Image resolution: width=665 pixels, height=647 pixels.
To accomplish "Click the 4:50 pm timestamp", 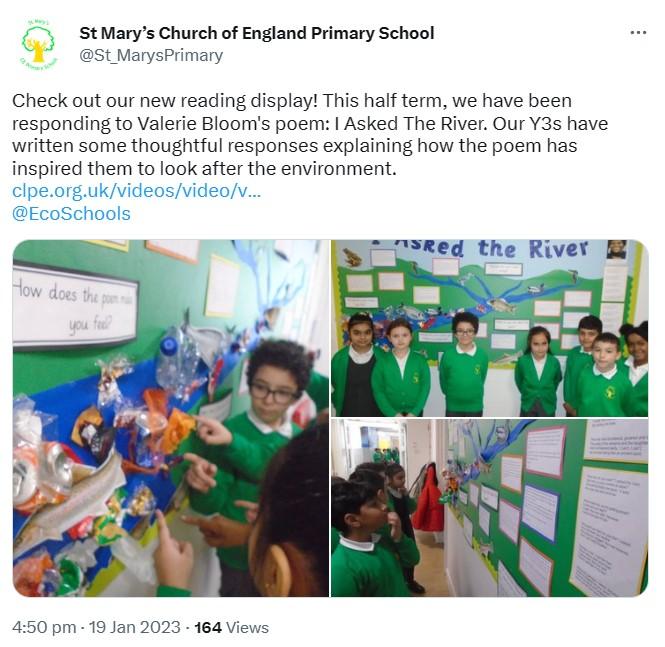I will (x=44, y=627).
